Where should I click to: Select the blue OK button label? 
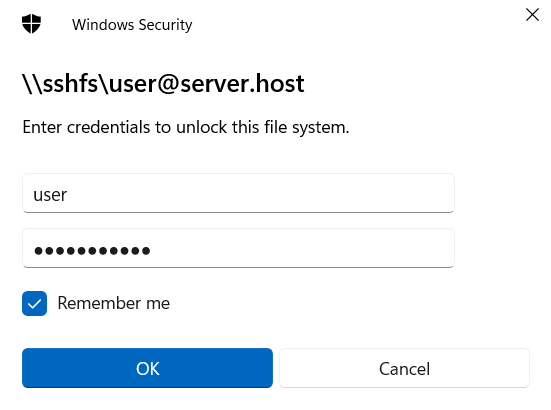tap(148, 369)
